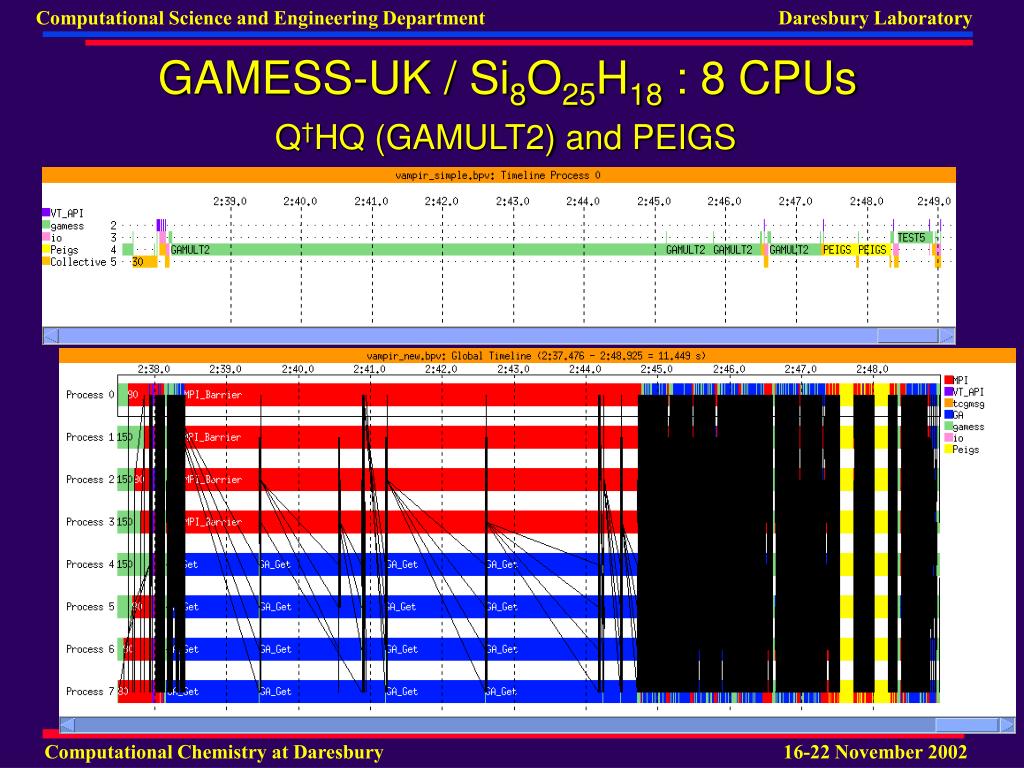The height and width of the screenshot is (768, 1024).
Task: Click orange Collective swatch in top legend
Action: coord(46,261)
